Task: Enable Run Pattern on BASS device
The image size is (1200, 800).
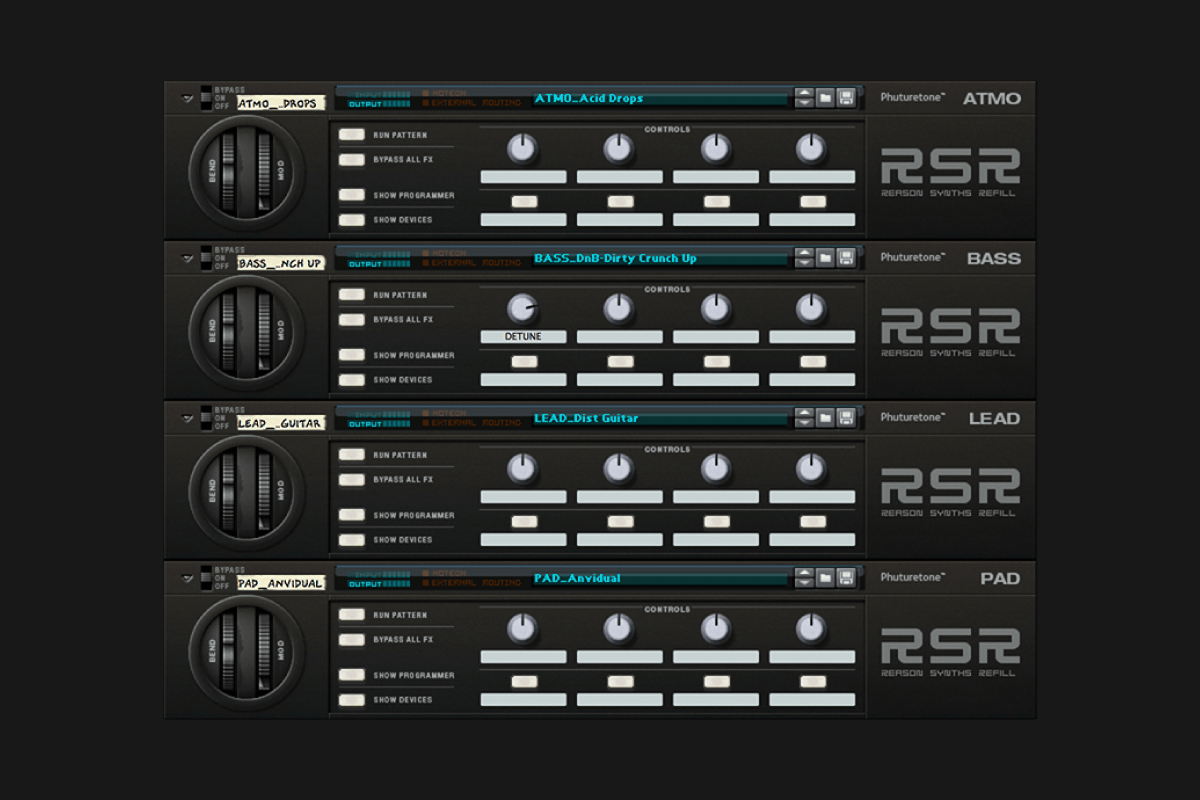Action: (351, 295)
